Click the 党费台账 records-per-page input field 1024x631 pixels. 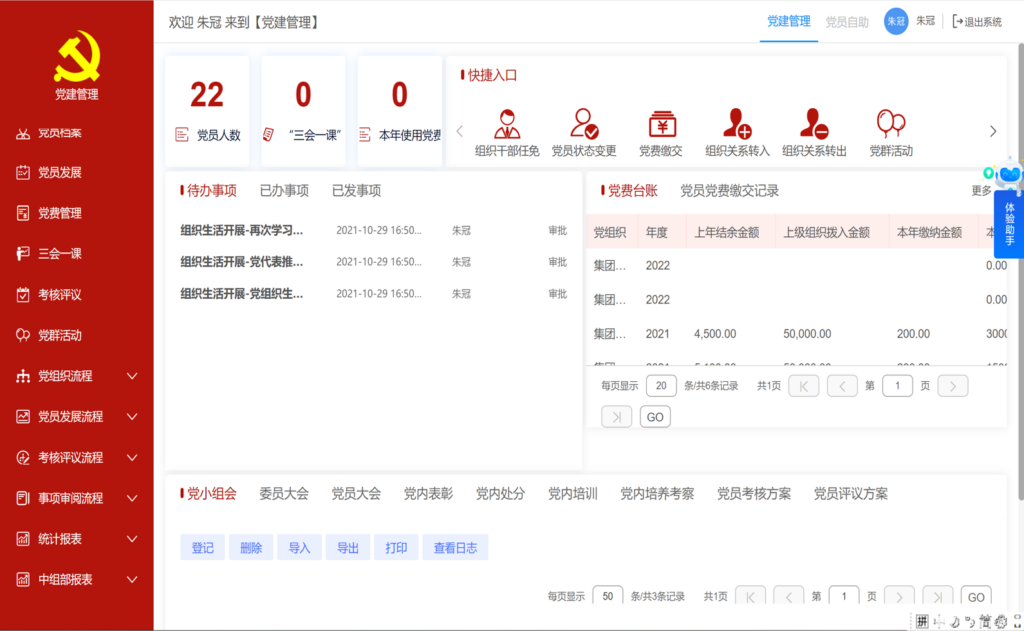click(x=661, y=386)
